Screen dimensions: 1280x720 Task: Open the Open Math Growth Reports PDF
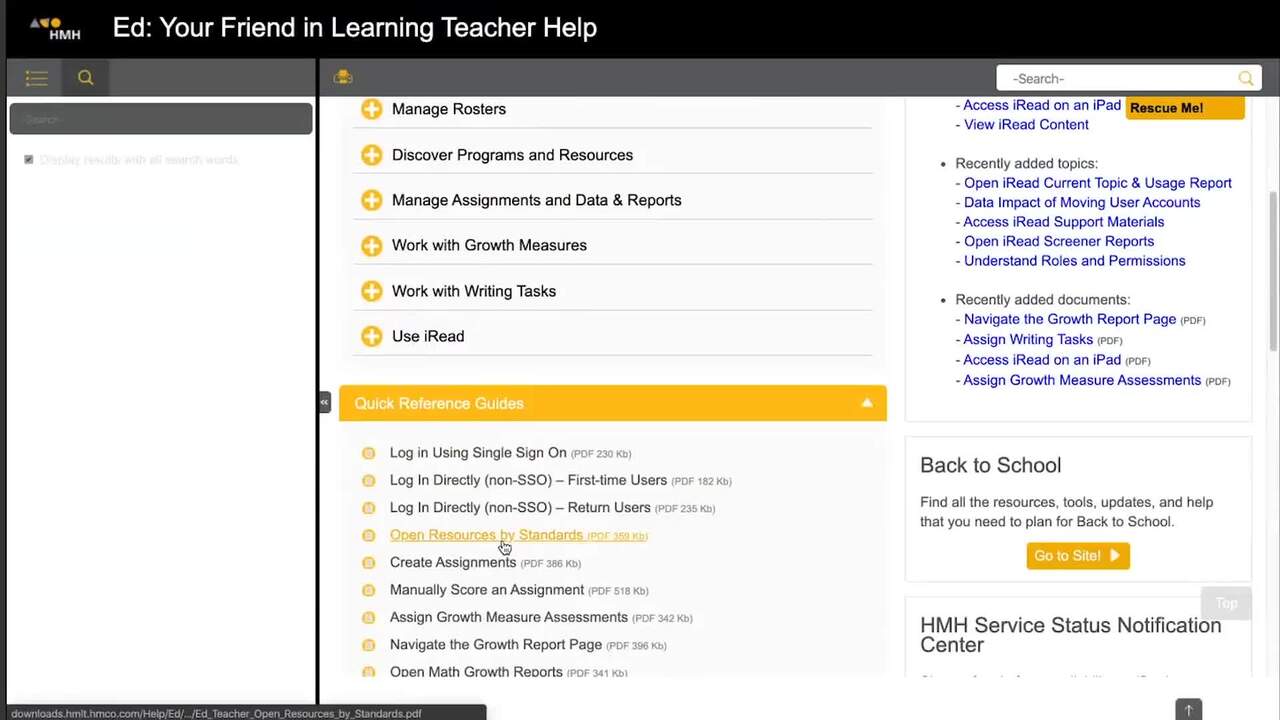coord(476,671)
